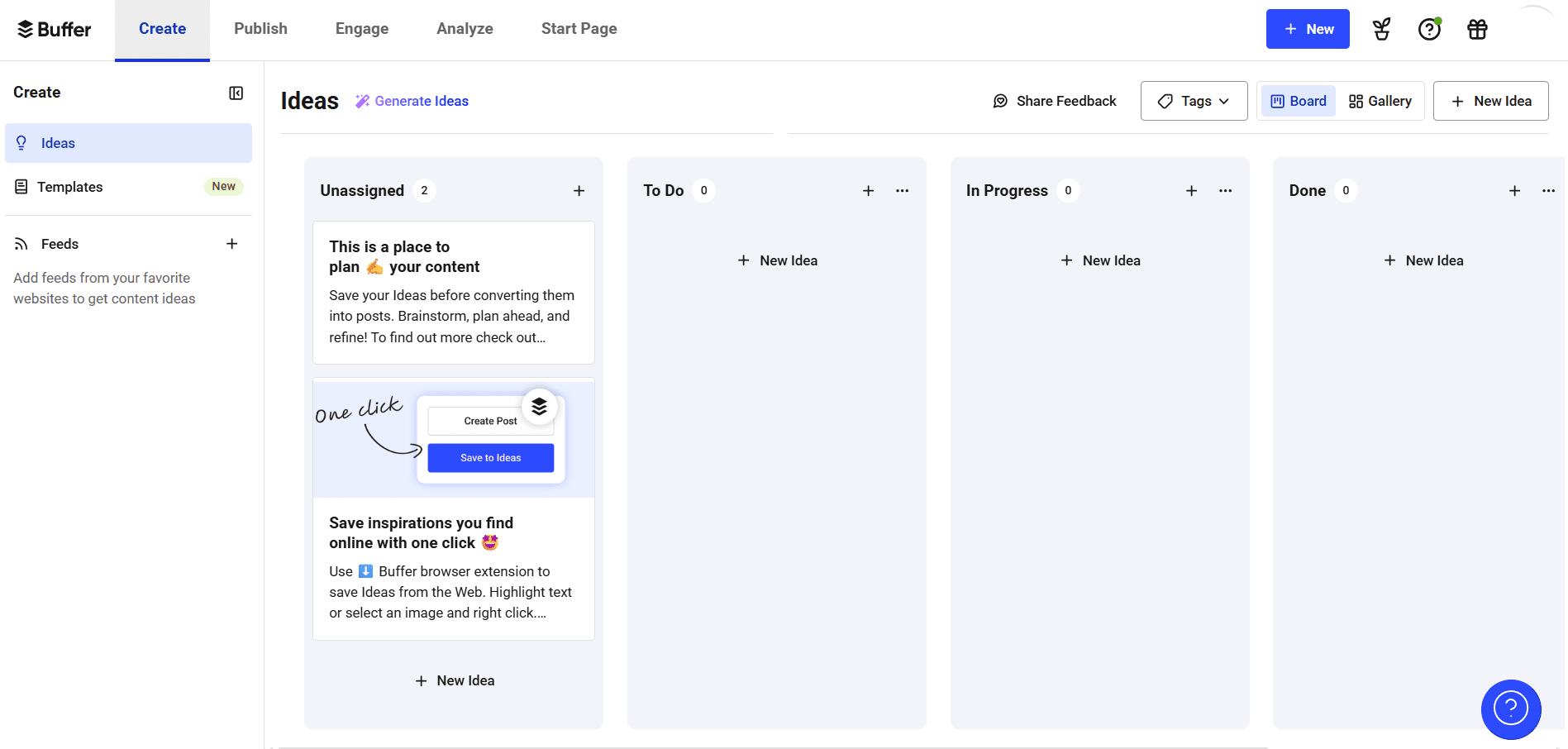Switch view to Gallery
The width and height of the screenshot is (1568, 749).
pos(1380,100)
